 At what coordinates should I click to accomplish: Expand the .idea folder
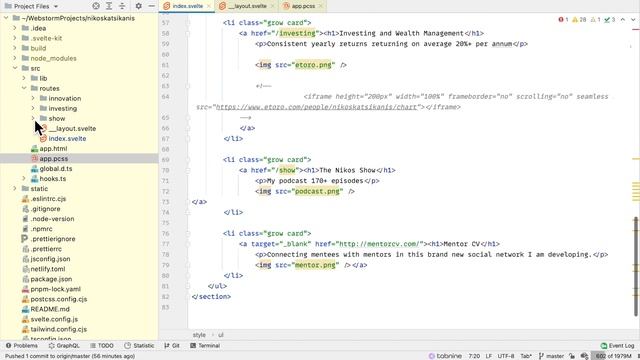15,28
